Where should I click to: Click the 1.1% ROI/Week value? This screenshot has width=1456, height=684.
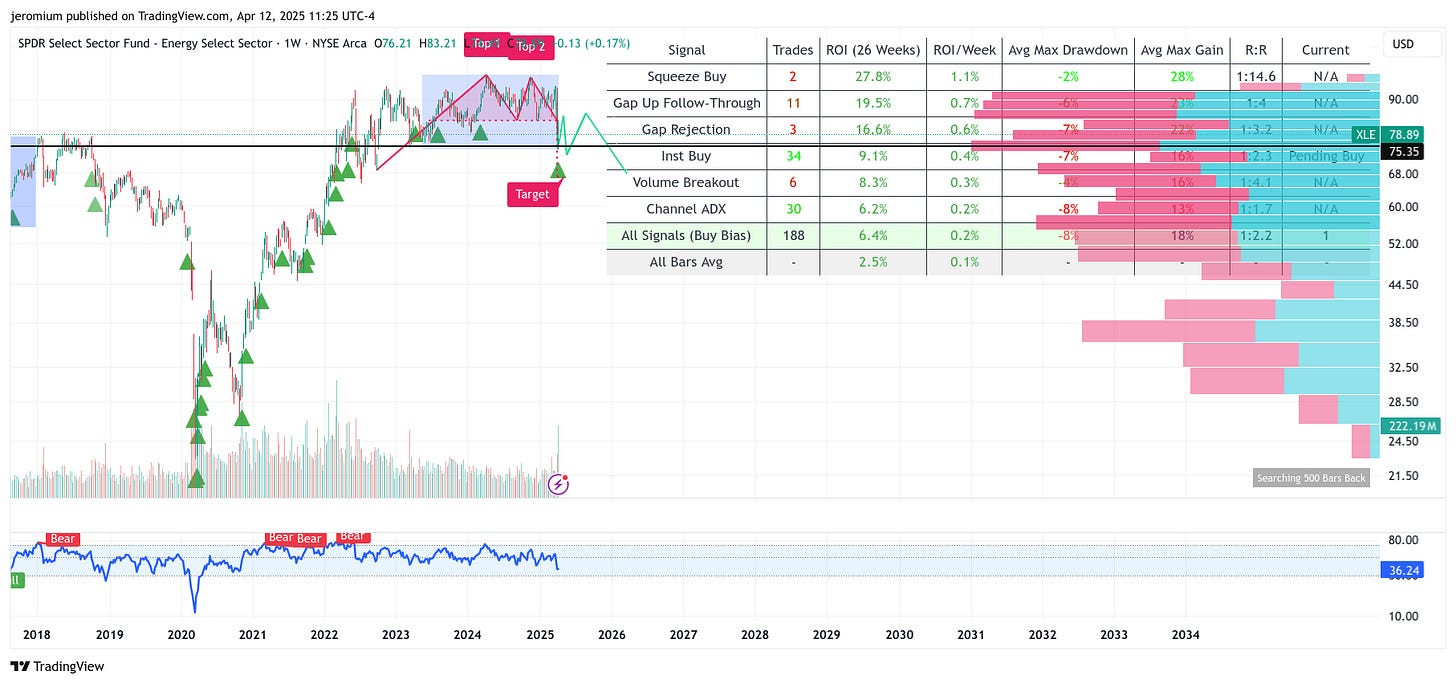click(x=962, y=76)
